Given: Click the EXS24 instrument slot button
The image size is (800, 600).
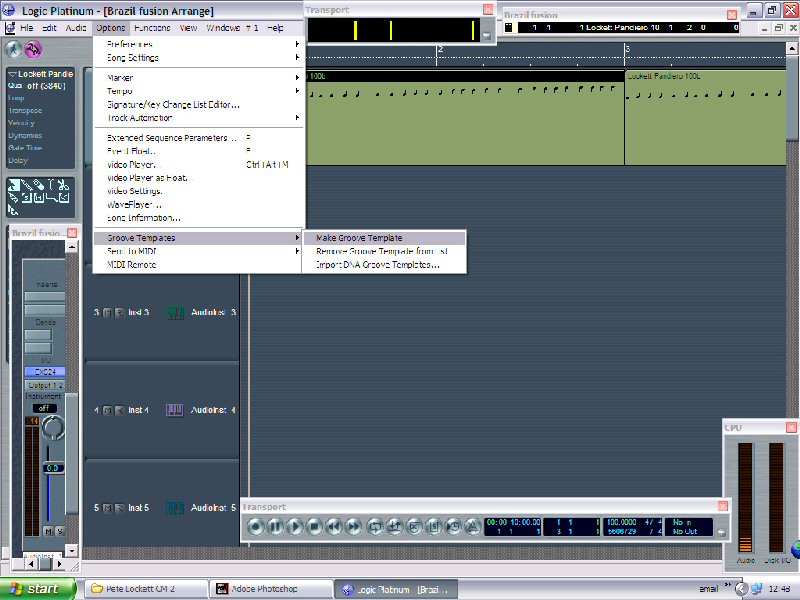Looking at the screenshot, I should [x=44, y=371].
